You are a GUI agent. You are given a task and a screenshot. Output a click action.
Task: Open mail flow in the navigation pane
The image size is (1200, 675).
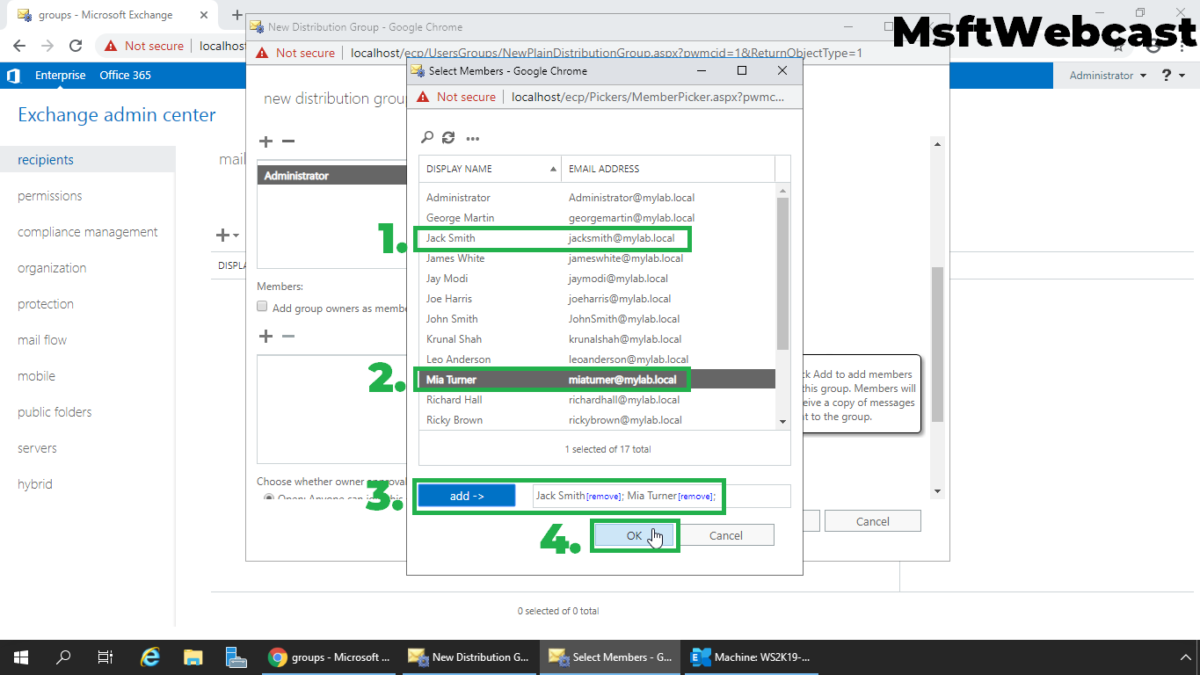coord(41,339)
